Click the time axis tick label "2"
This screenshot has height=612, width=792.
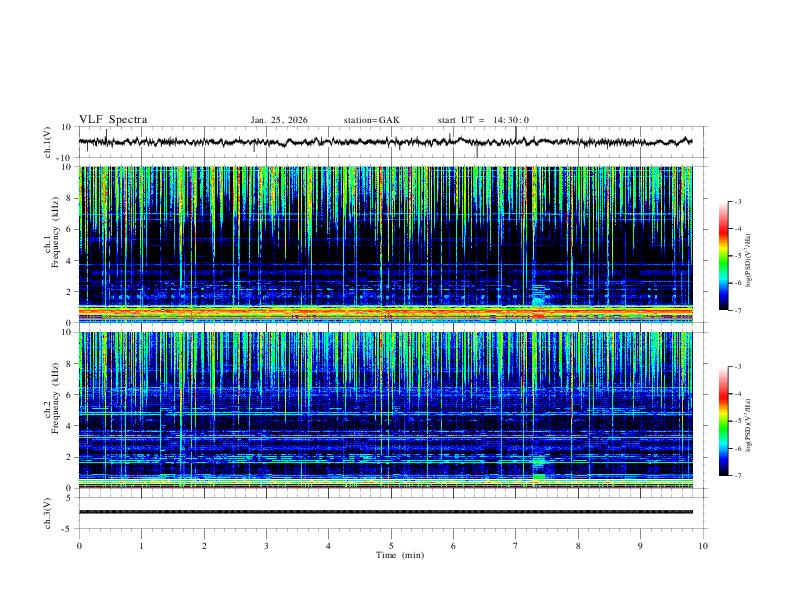pyautogui.click(x=204, y=546)
